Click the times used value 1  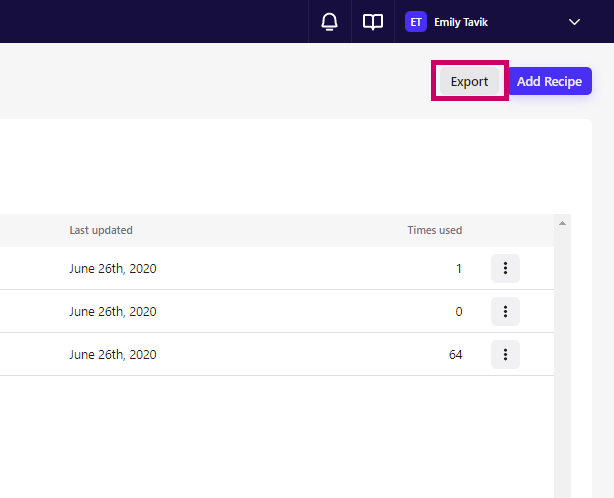click(459, 269)
